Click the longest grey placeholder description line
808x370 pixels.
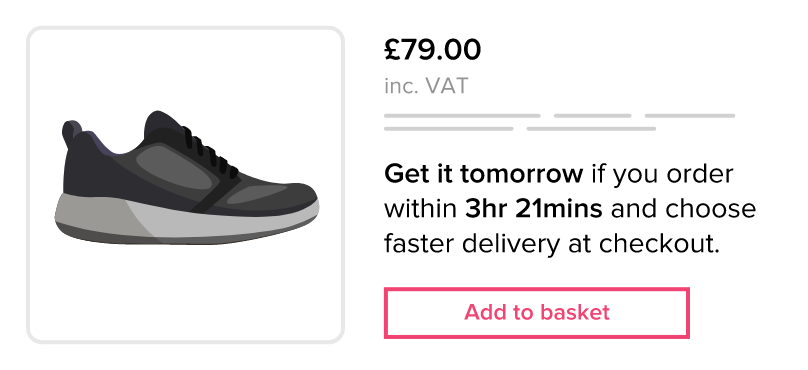click(462, 116)
